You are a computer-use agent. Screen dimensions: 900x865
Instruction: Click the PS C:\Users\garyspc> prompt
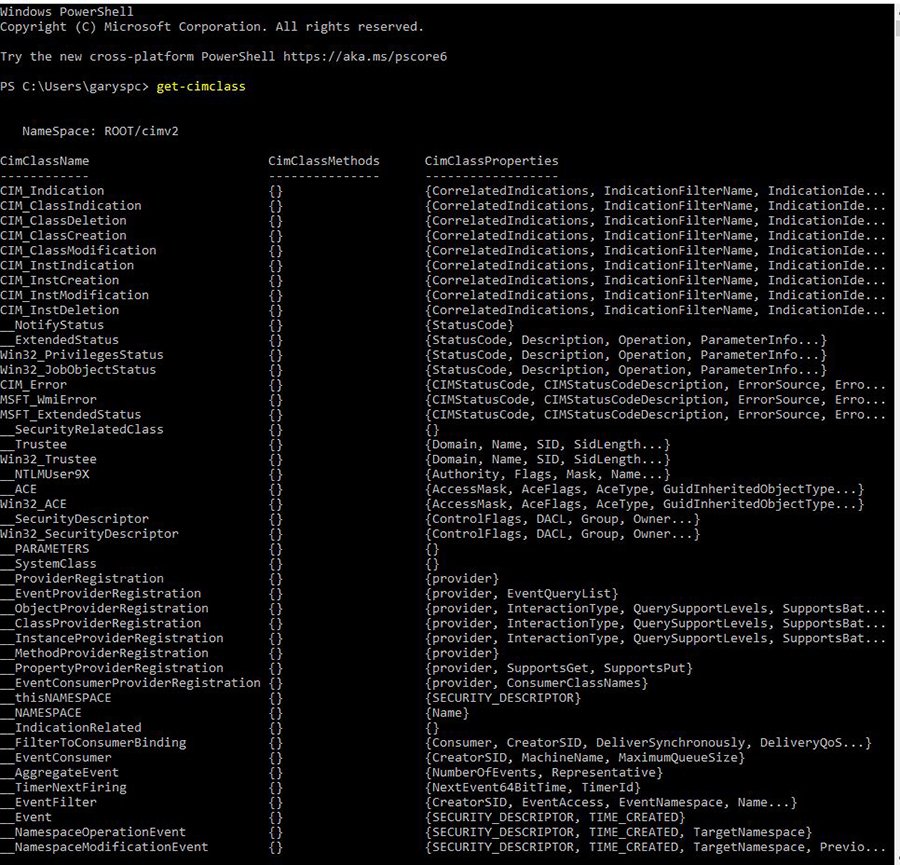point(74,87)
